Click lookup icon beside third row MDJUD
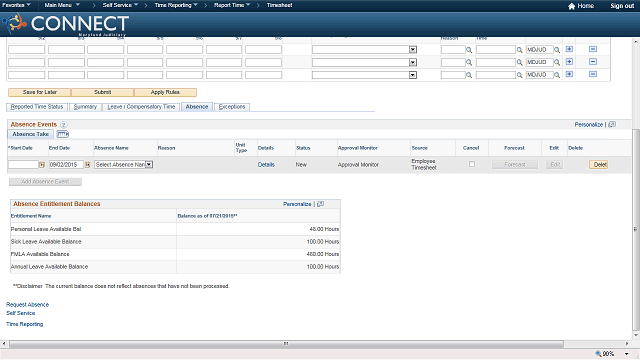640x360 pixels. (x=557, y=75)
